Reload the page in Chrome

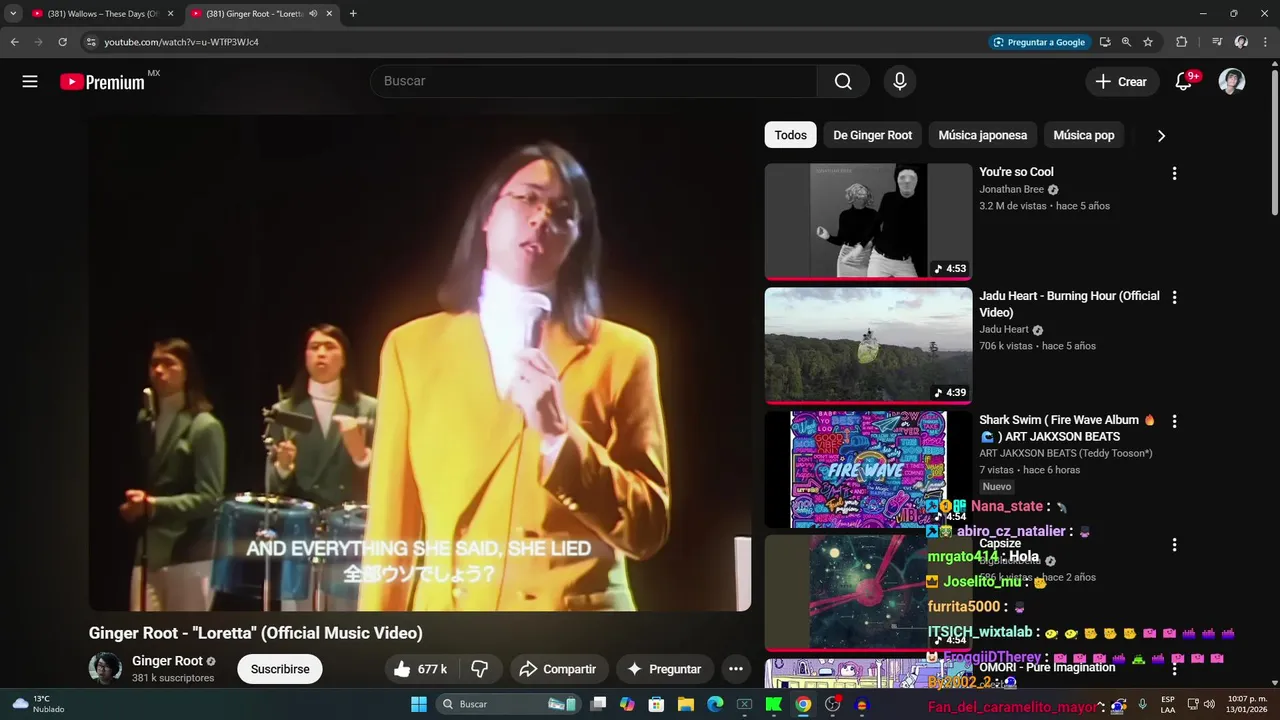tap(62, 42)
